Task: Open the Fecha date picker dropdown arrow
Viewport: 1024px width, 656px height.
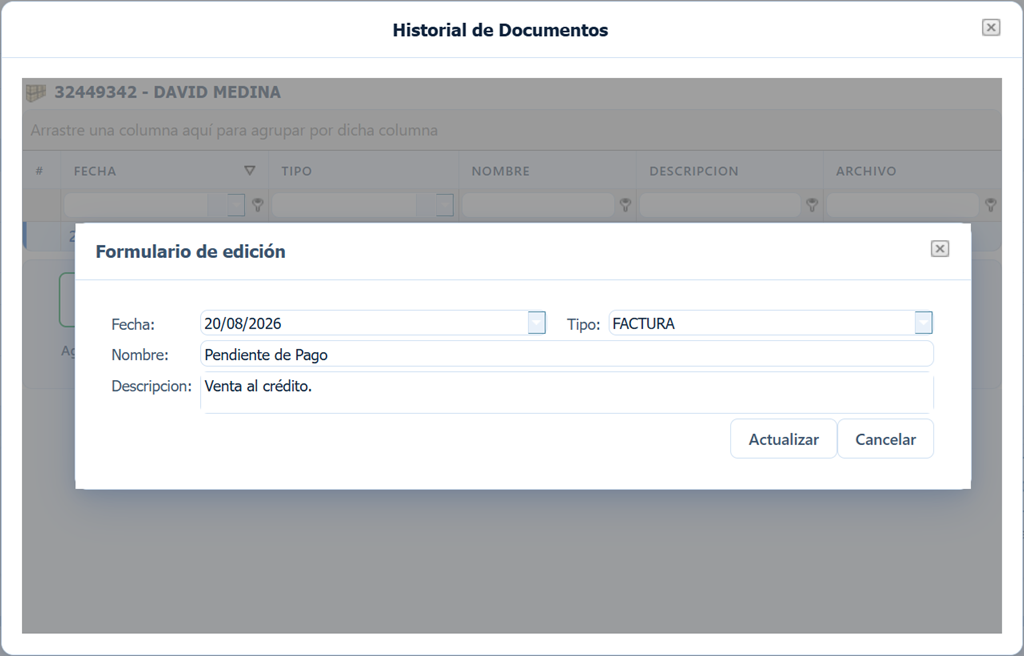Action: pyautogui.click(x=536, y=323)
